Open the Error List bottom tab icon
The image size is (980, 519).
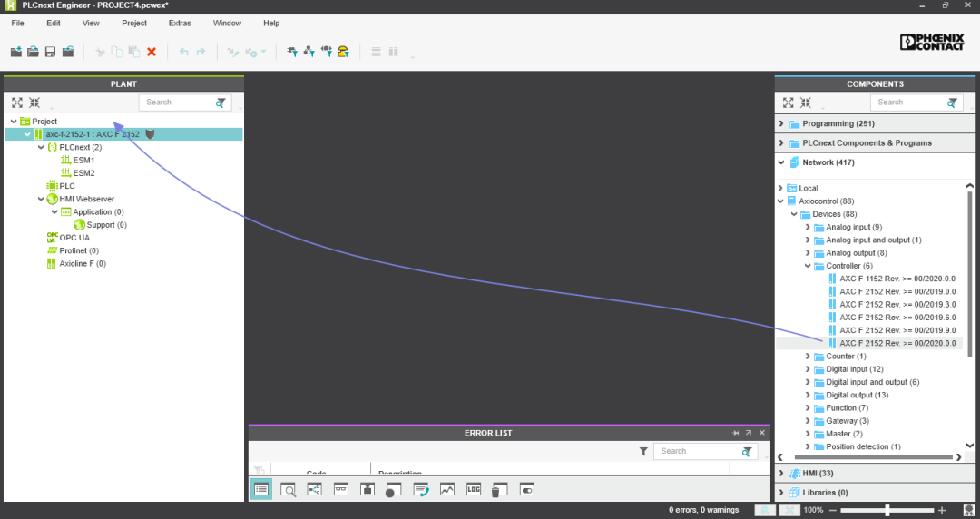click(x=261, y=490)
